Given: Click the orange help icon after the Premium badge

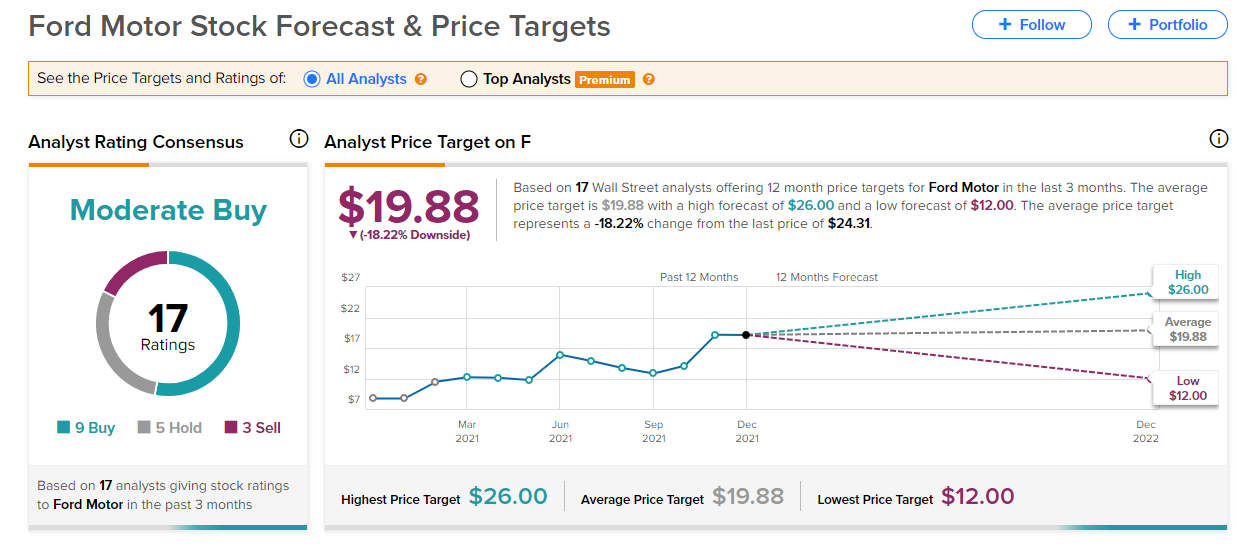Looking at the screenshot, I should click(x=649, y=79).
